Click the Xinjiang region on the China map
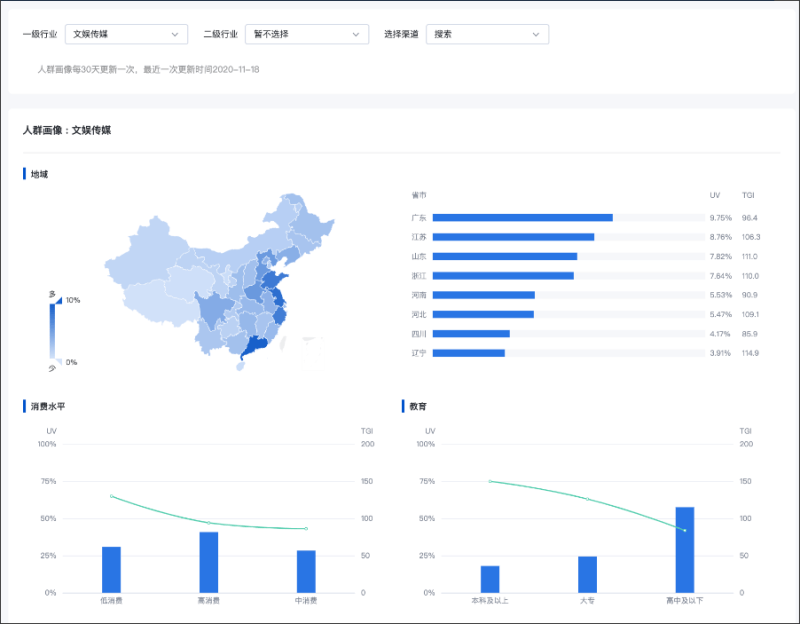 [x=148, y=248]
